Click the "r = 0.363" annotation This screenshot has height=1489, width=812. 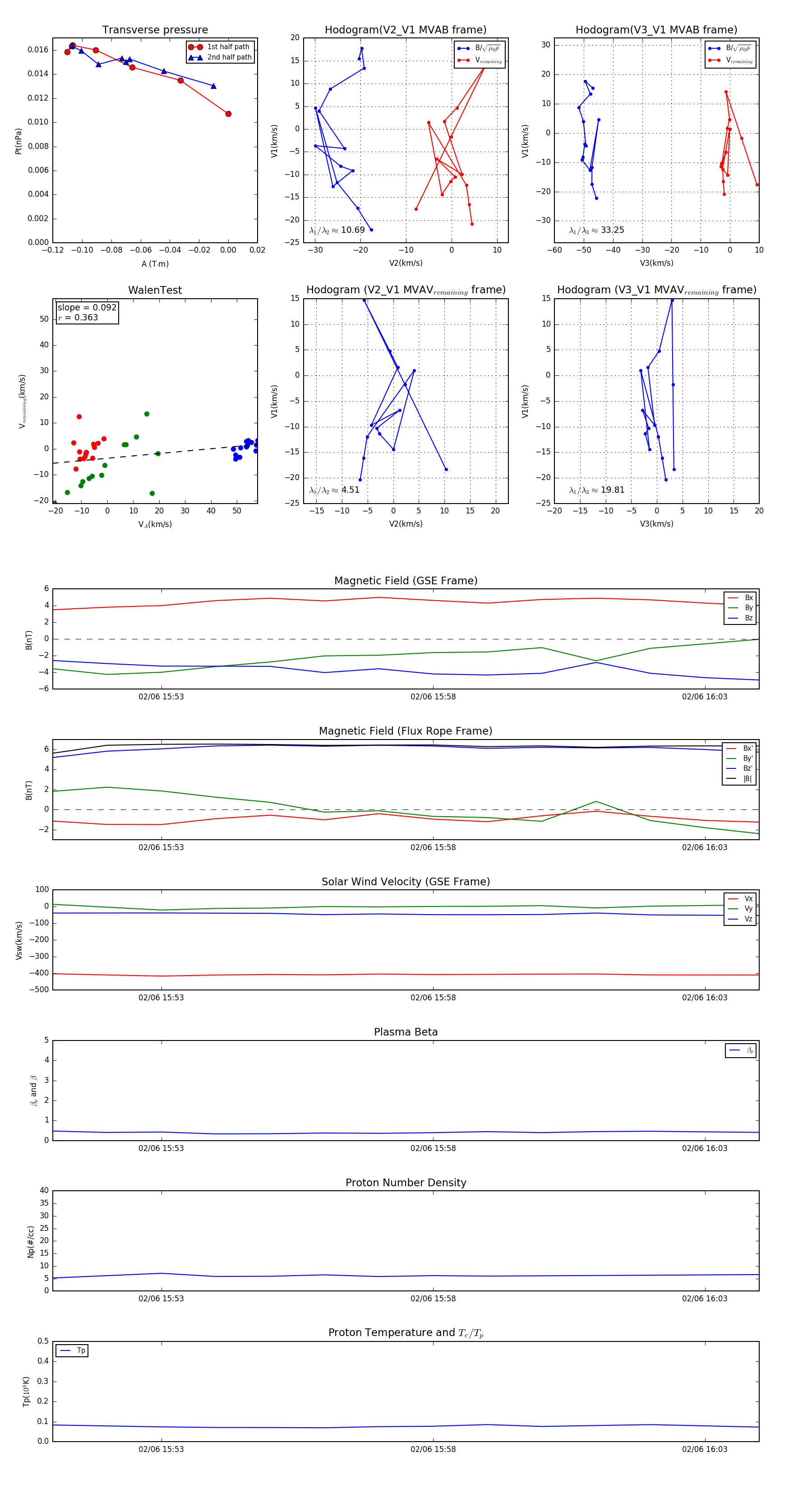click(78, 317)
